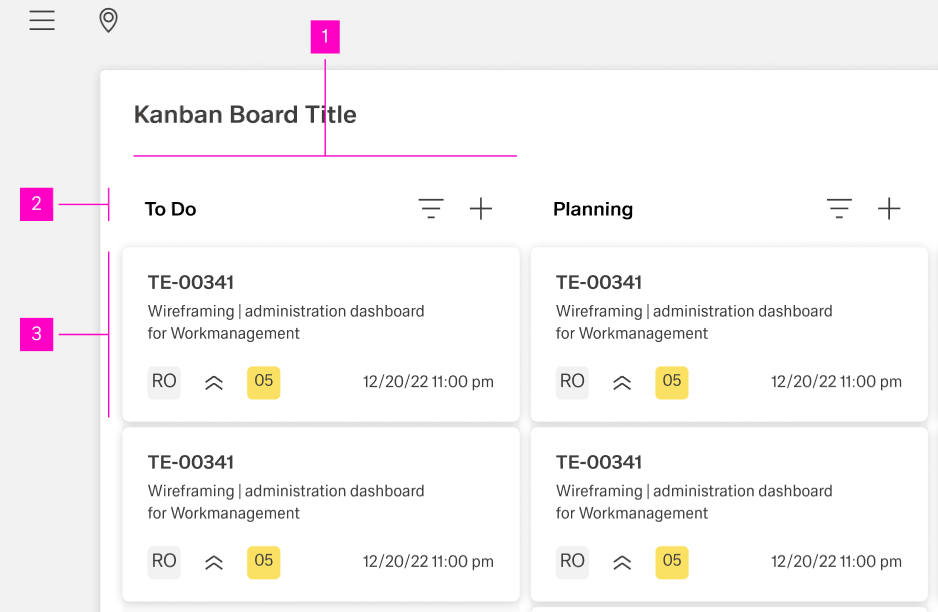938x612 pixels.
Task: Click yellow 05 badge on first To Do card
Action: (264, 382)
